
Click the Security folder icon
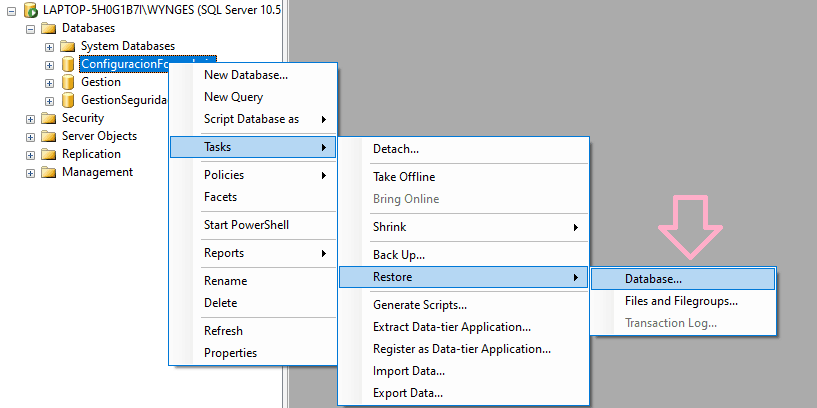pyautogui.click(x=49, y=118)
